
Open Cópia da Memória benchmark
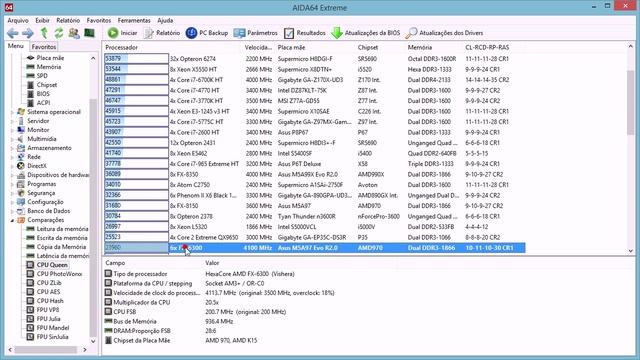[61, 247]
